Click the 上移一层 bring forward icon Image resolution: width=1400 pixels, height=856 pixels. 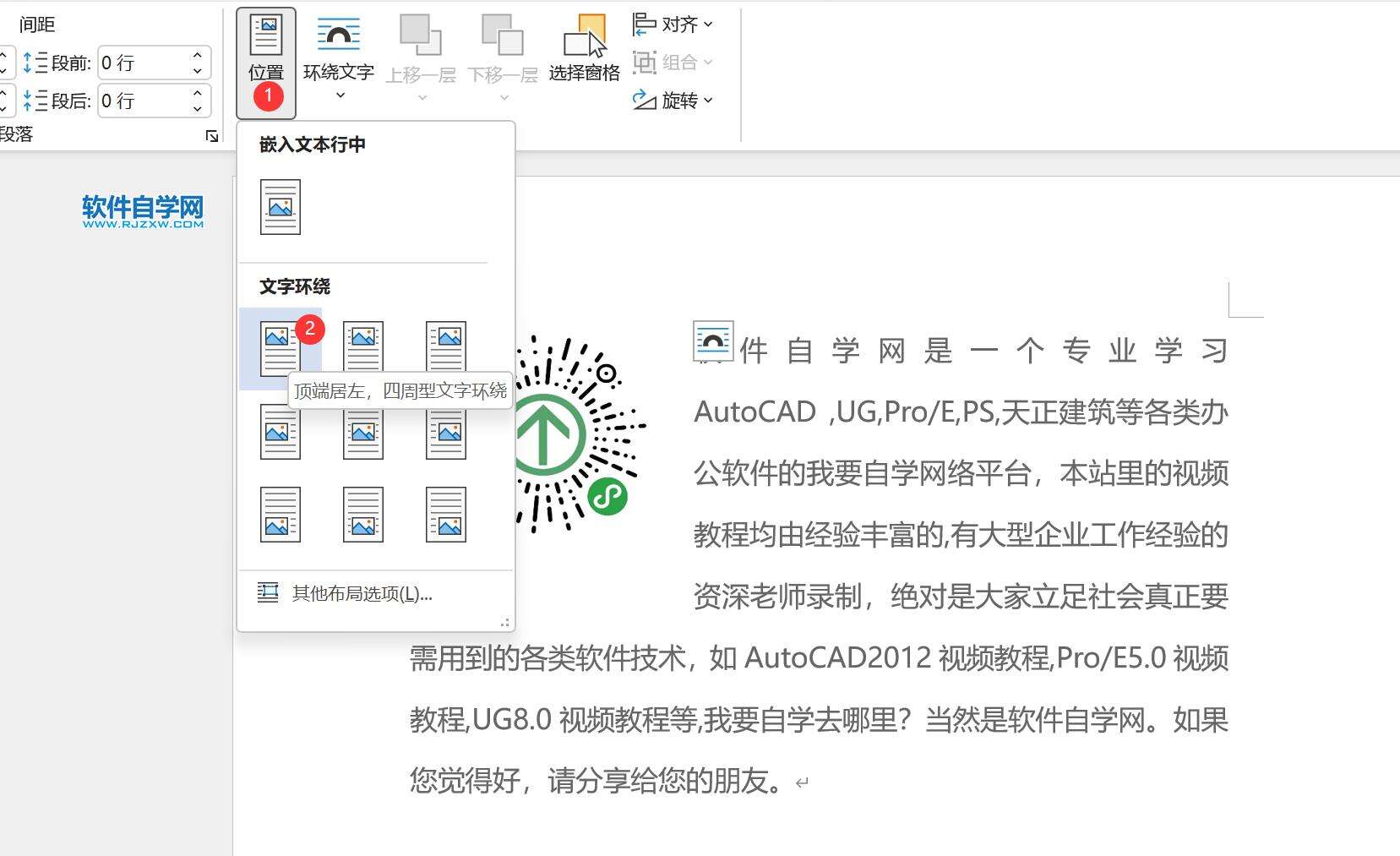pos(421,35)
